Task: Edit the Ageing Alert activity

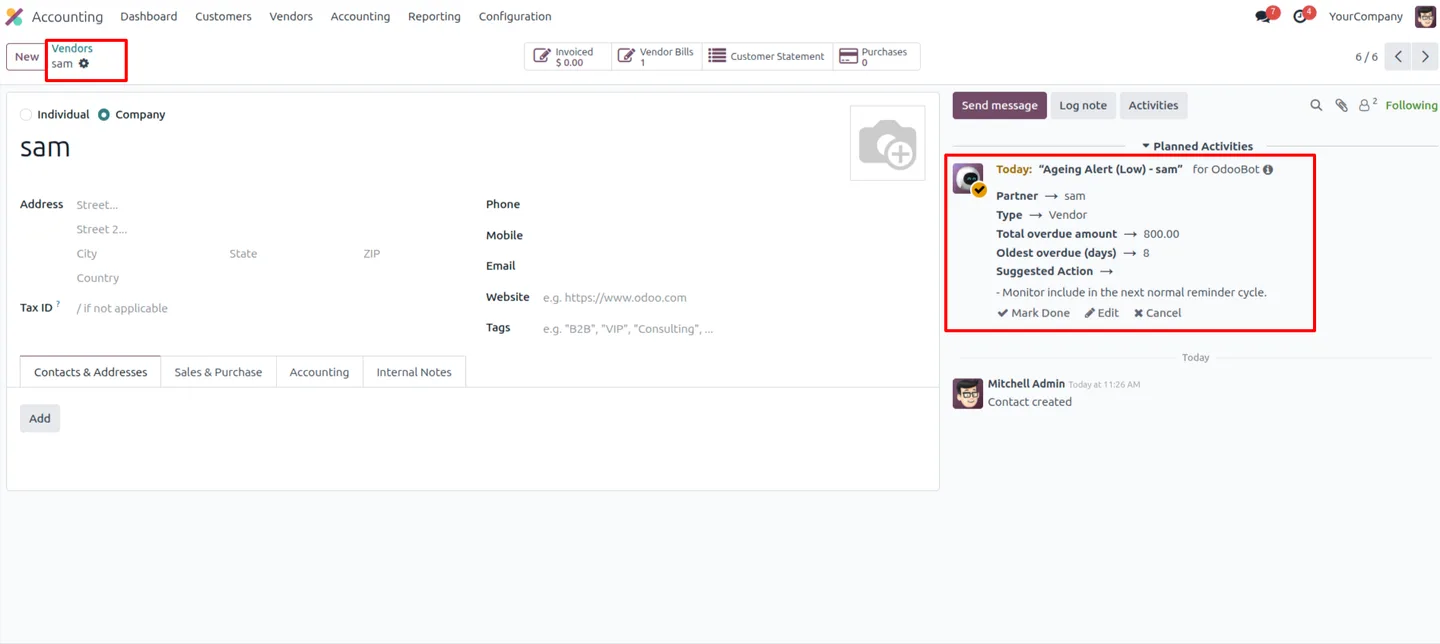Action: click(x=1102, y=313)
